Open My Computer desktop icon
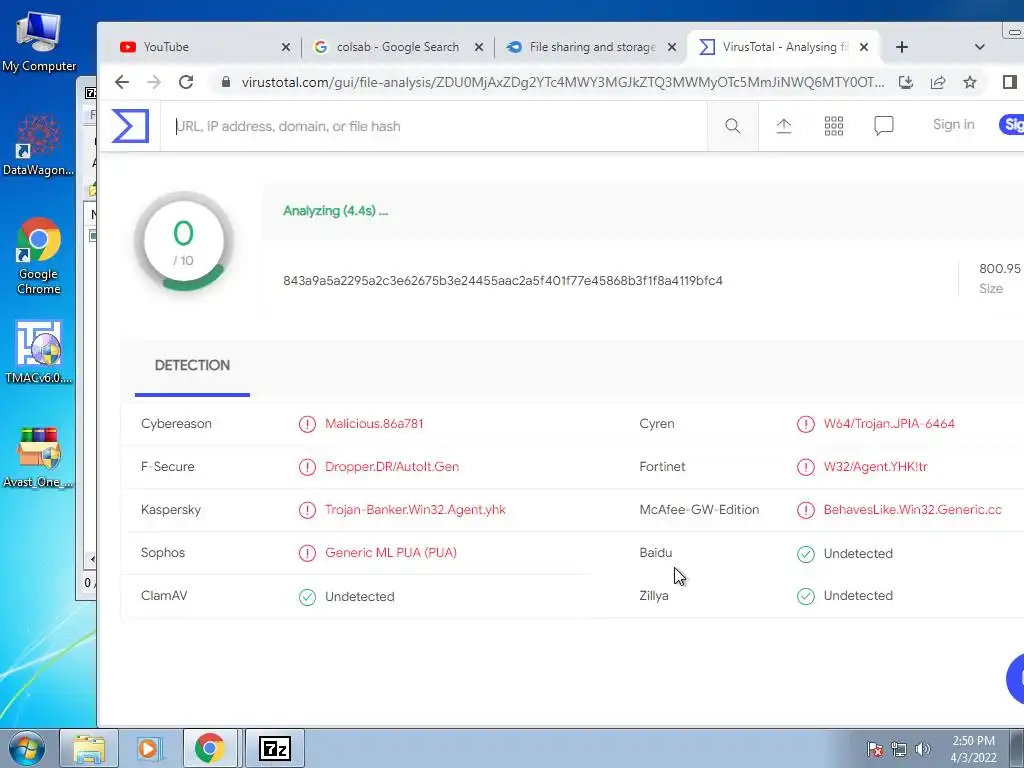The height and width of the screenshot is (768, 1024). pos(39,42)
